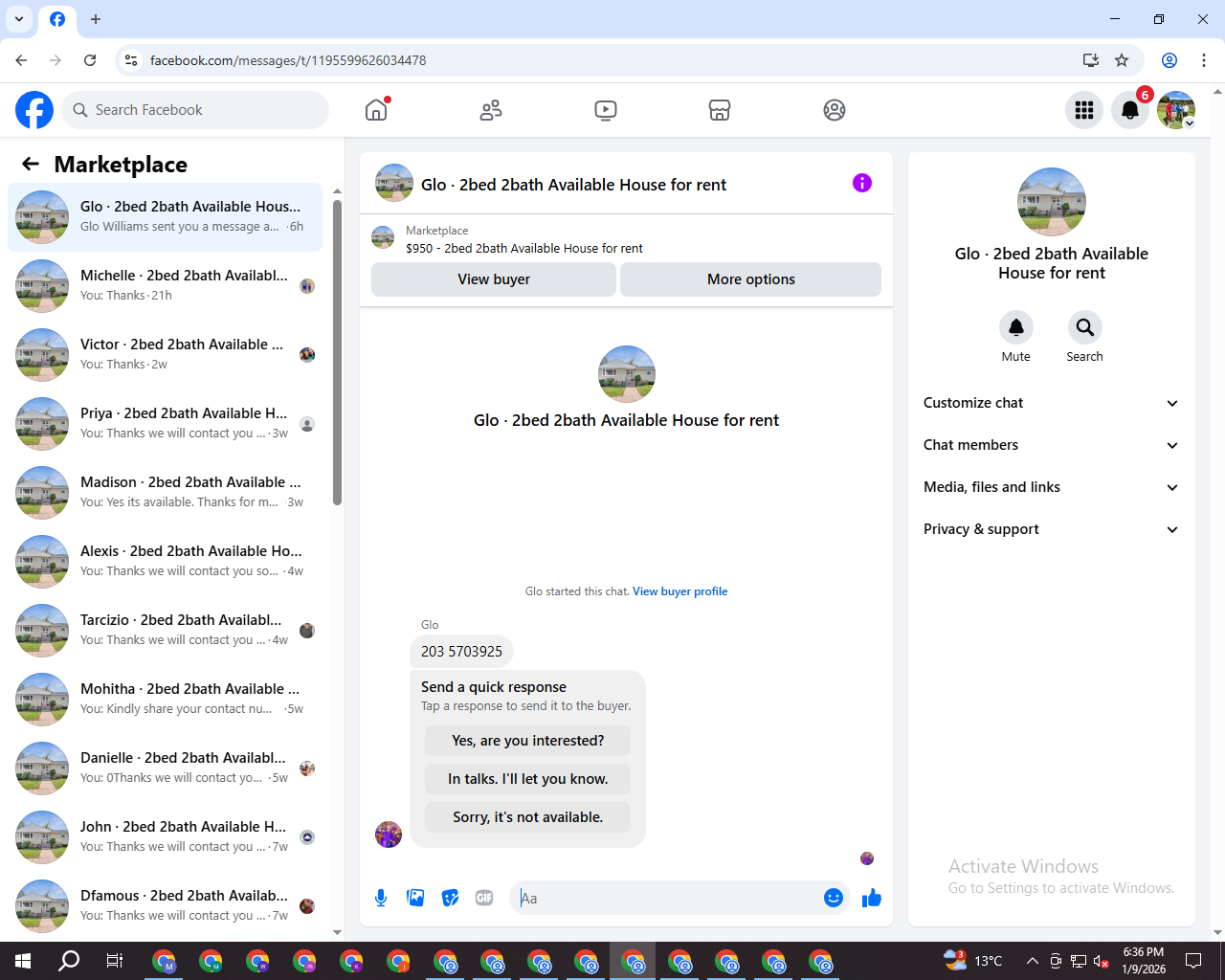Image resolution: width=1225 pixels, height=980 pixels.
Task: Open the Notifications bell with 6 badge
Action: [x=1130, y=110]
